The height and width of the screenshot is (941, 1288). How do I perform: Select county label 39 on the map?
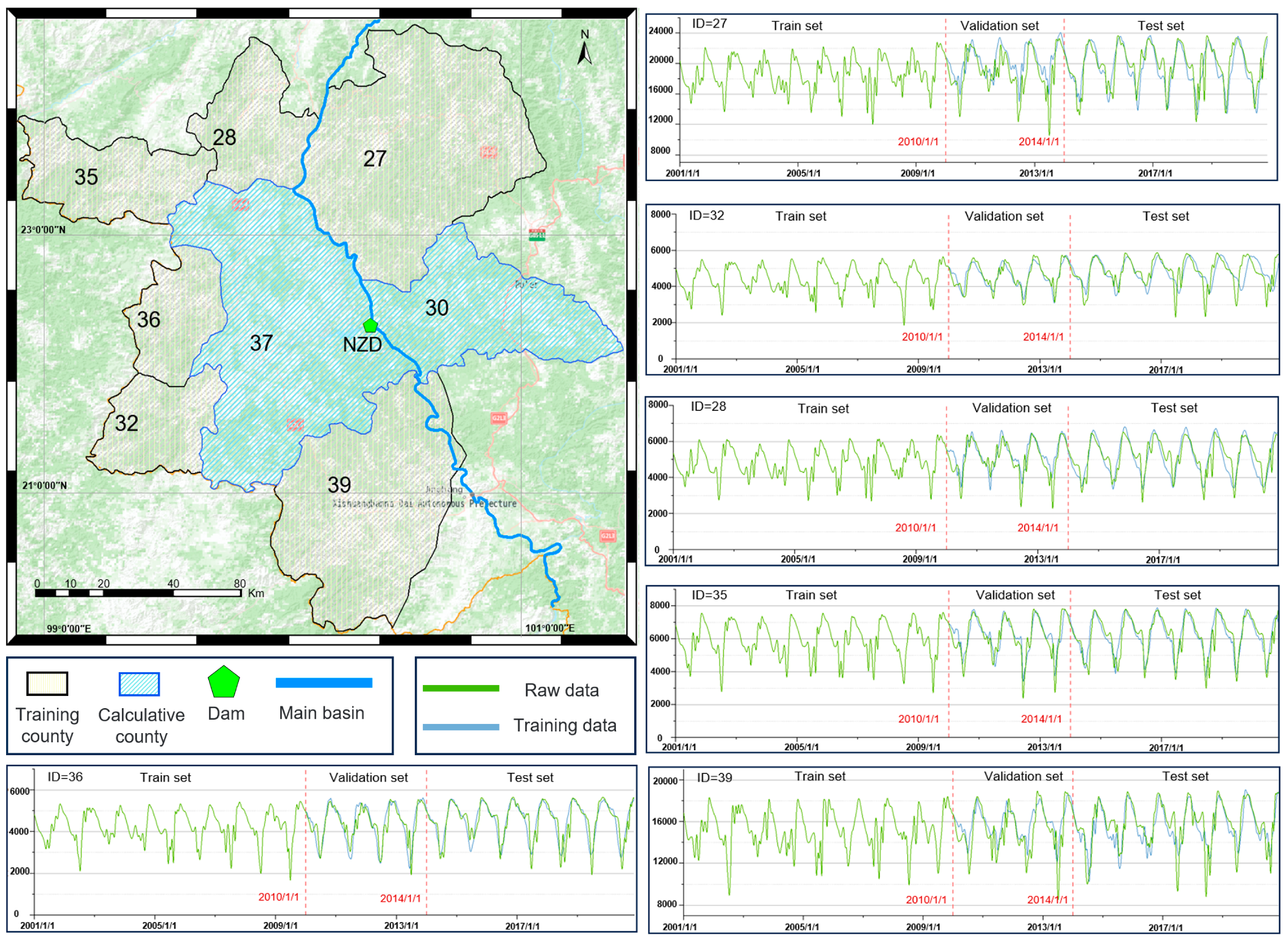[x=339, y=485]
